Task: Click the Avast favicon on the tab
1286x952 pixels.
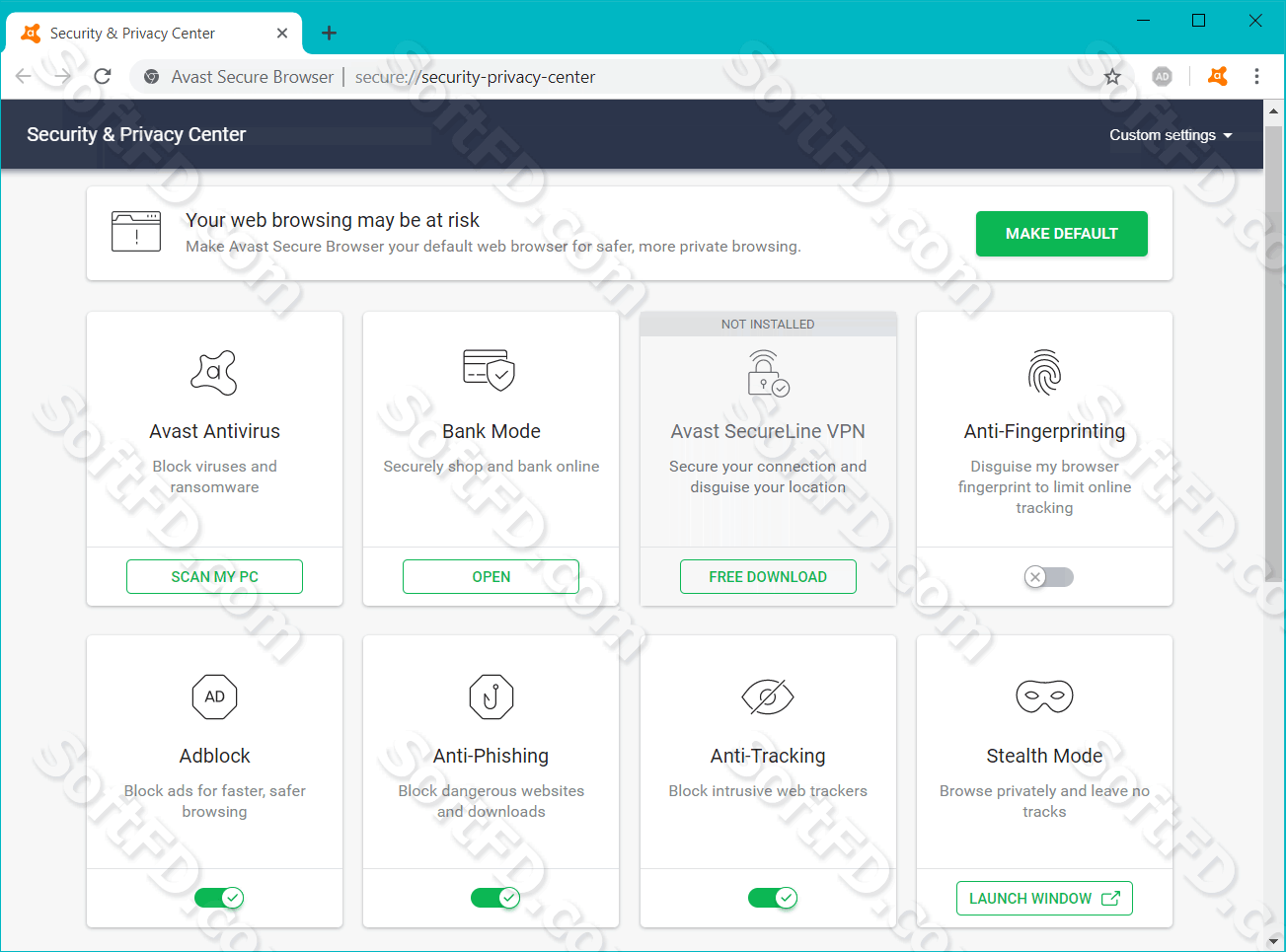Action: pos(31,34)
